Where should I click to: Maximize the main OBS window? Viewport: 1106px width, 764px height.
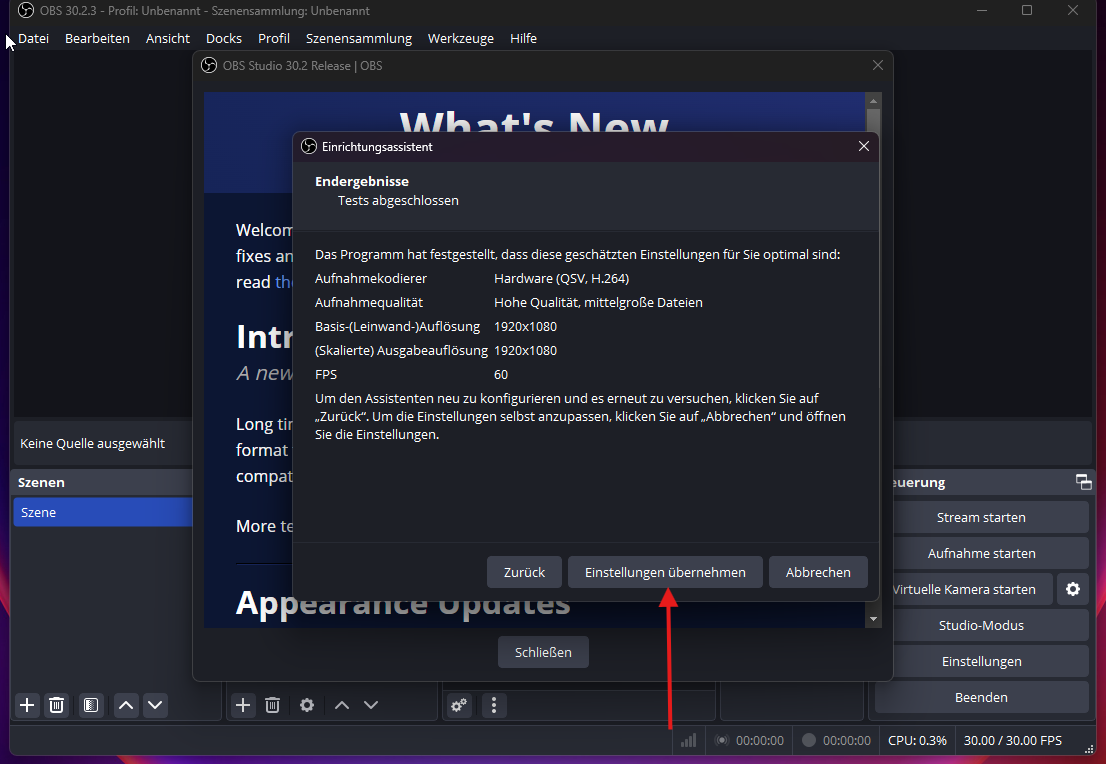coord(1027,11)
